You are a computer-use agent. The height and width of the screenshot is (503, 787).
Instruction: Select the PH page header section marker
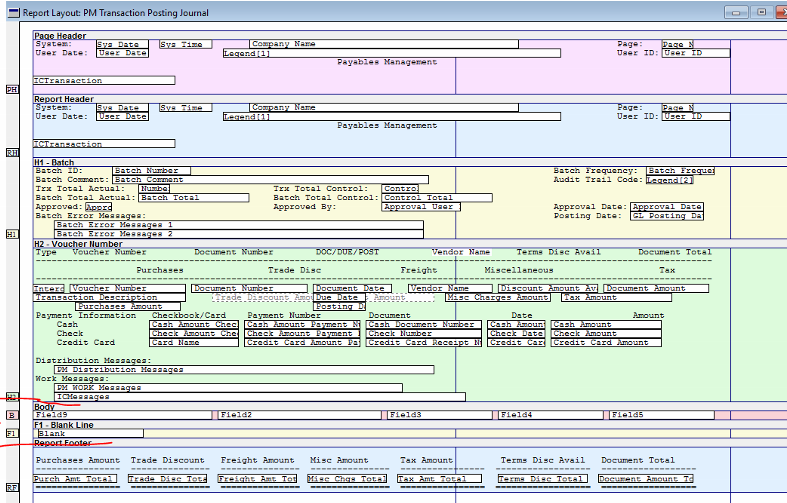[x=12, y=89]
